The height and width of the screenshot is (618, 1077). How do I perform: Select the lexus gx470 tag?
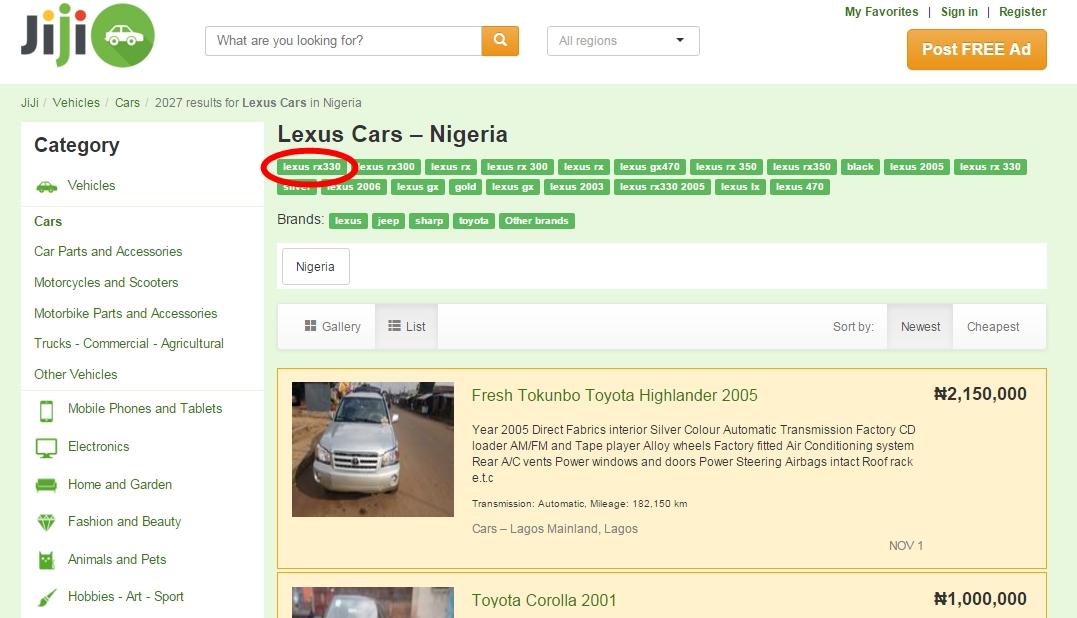tap(649, 167)
